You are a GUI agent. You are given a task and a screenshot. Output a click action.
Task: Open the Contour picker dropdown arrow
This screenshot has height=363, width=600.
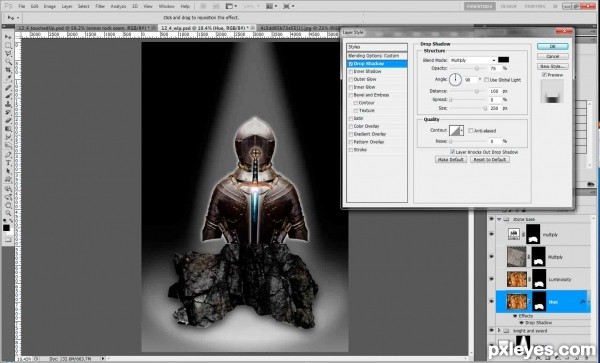[x=462, y=130]
